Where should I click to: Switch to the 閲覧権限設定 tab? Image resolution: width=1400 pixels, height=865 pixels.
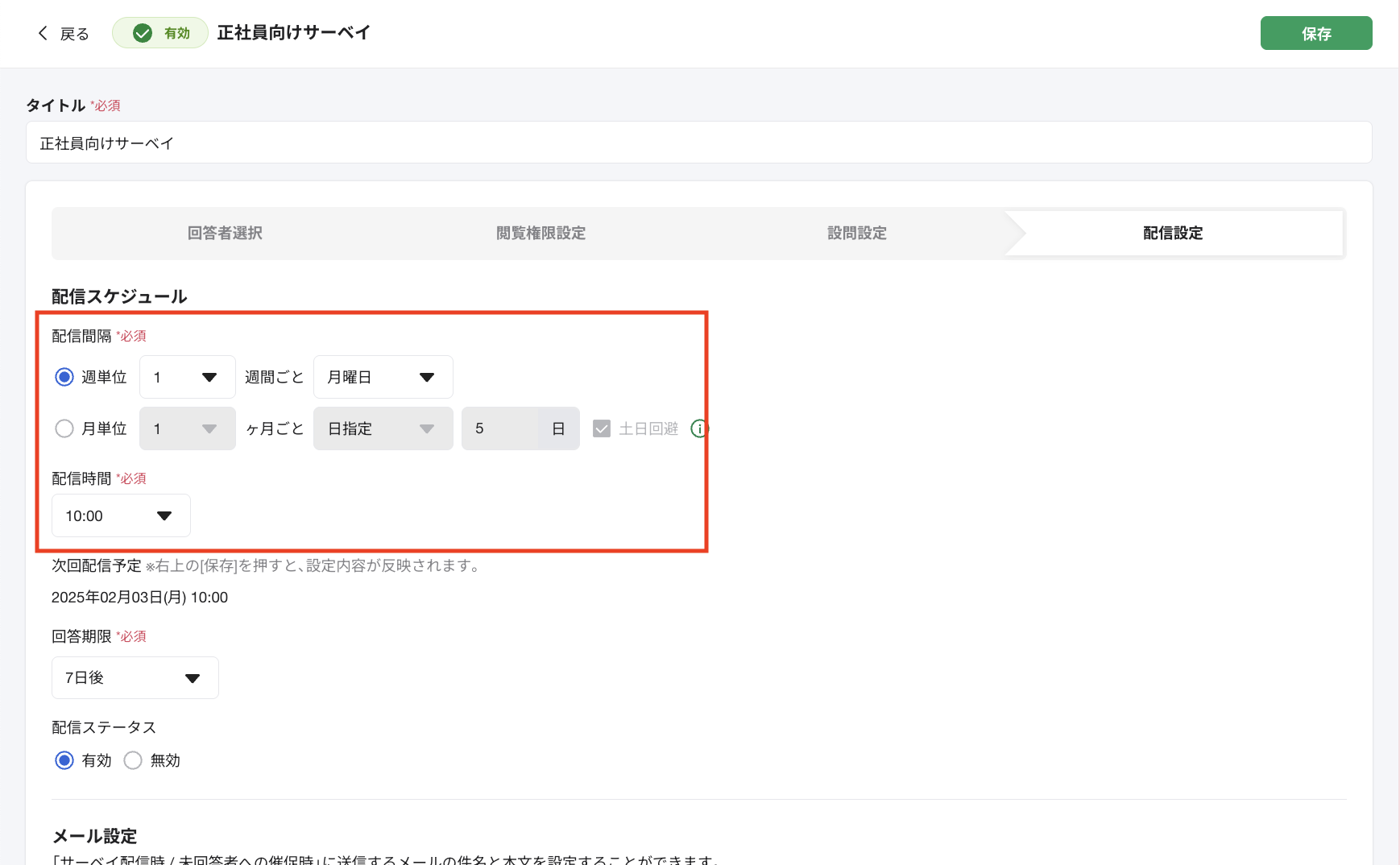pyautogui.click(x=541, y=233)
